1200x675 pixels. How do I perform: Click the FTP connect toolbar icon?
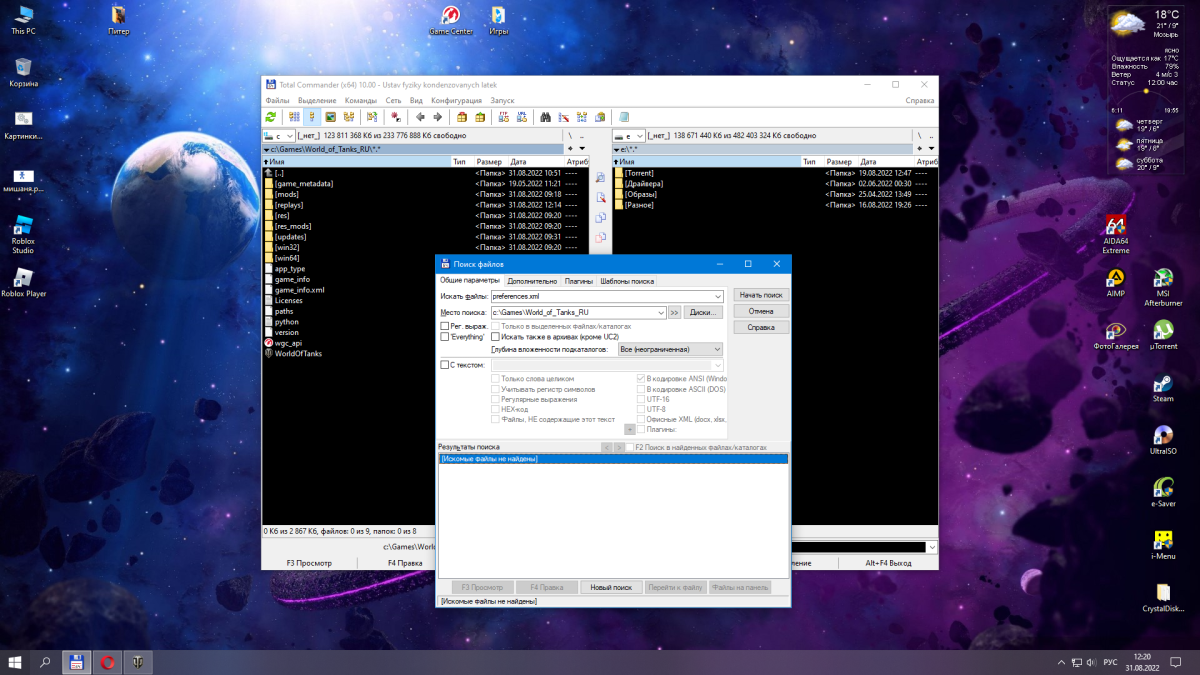click(504, 117)
